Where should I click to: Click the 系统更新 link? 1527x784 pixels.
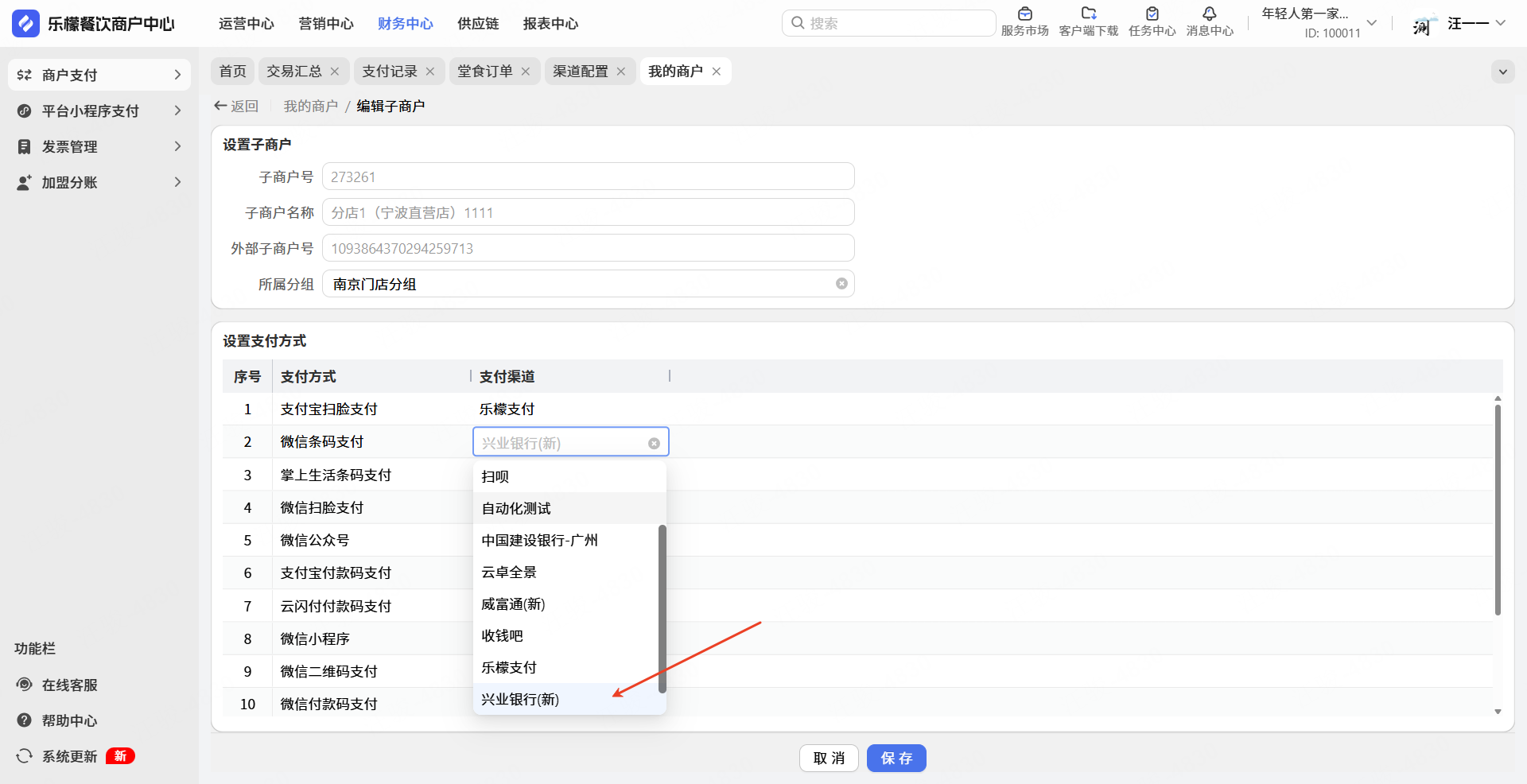[70, 756]
